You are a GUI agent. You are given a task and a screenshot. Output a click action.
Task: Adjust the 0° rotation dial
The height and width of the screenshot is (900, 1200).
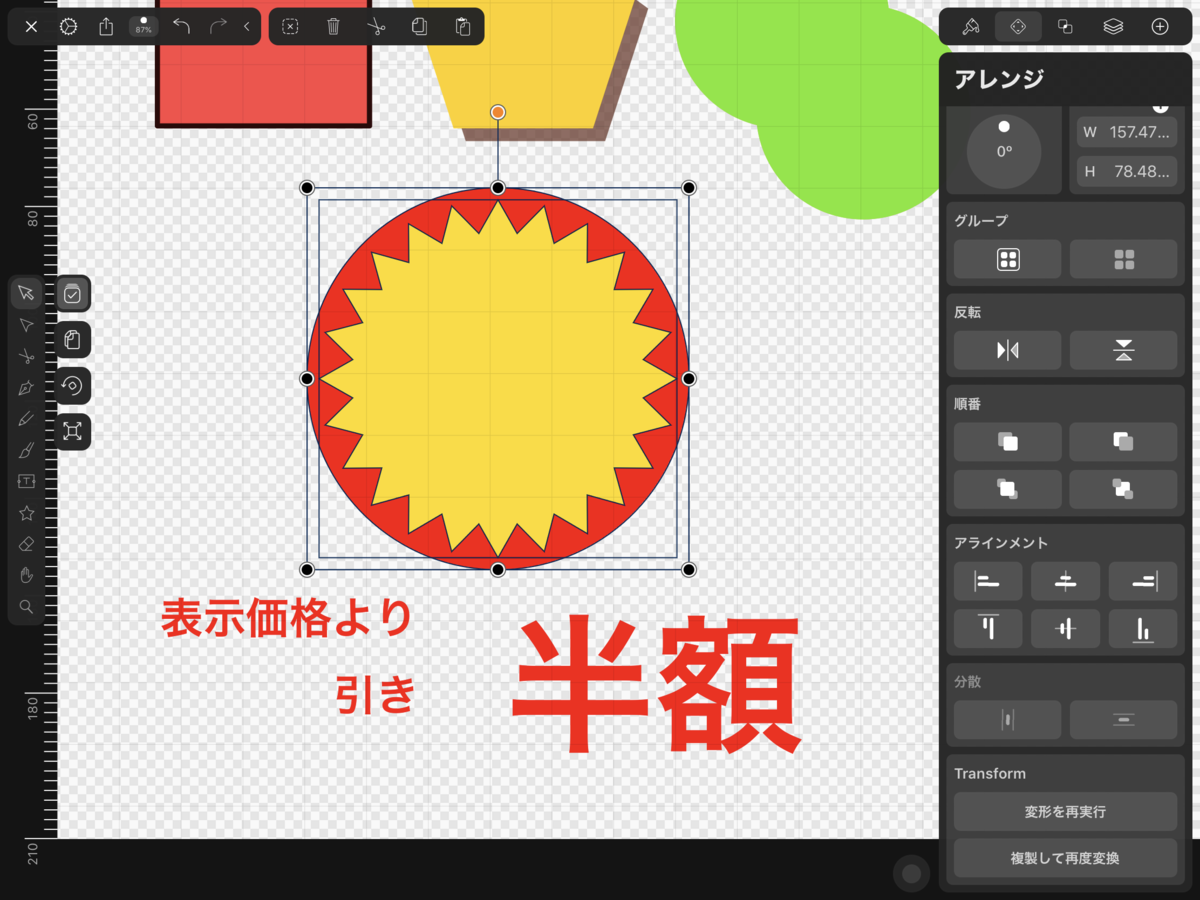(x=1004, y=150)
